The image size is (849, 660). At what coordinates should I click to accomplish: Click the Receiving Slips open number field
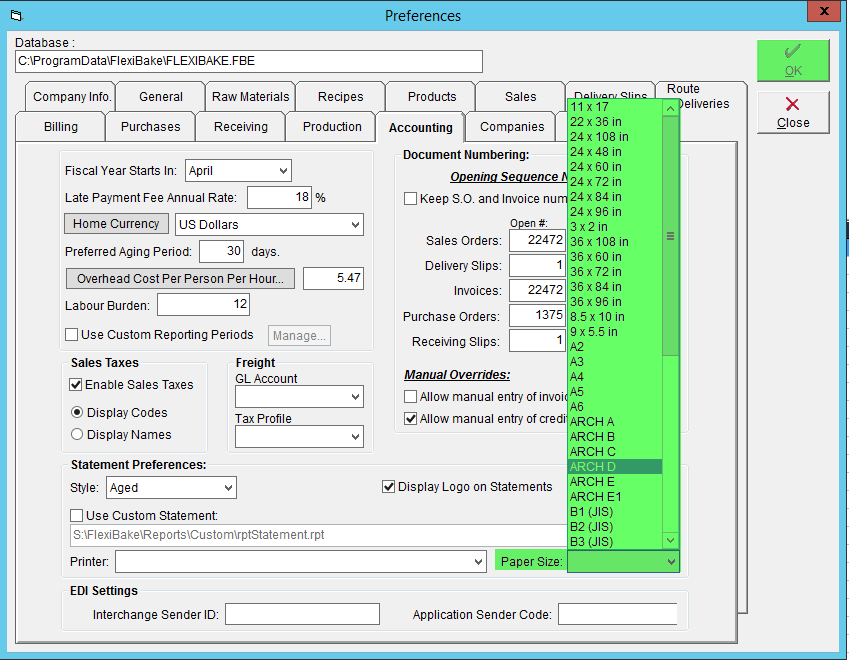[x=538, y=341]
